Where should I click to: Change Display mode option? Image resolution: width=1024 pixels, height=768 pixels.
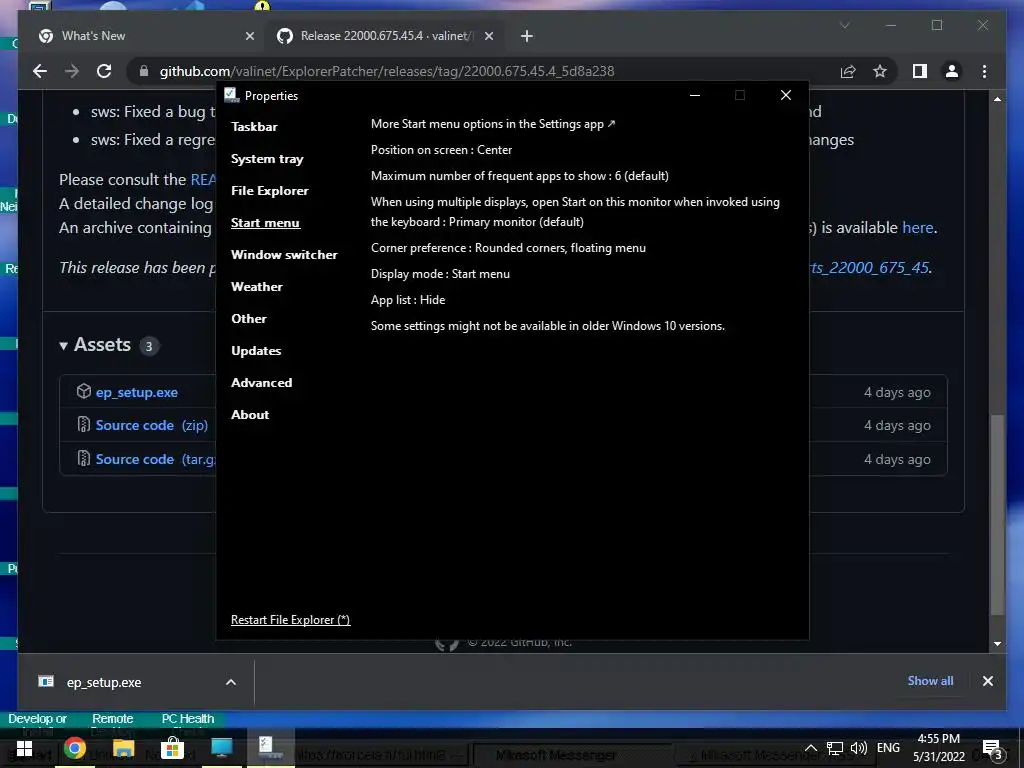click(x=440, y=274)
